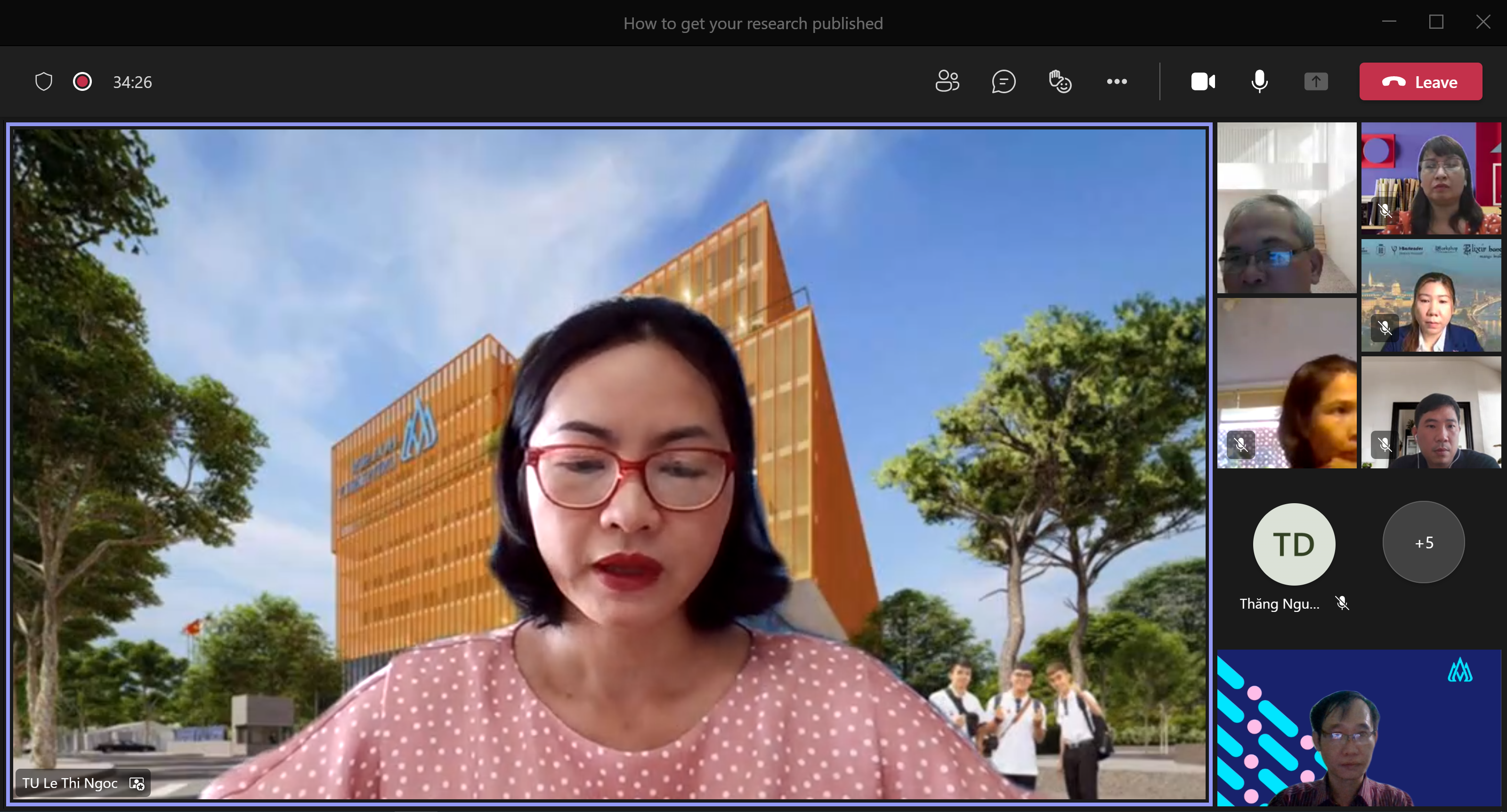The width and height of the screenshot is (1507, 812).
Task: Click the Thăng Ngu... participant name
Action: (1280, 603)
